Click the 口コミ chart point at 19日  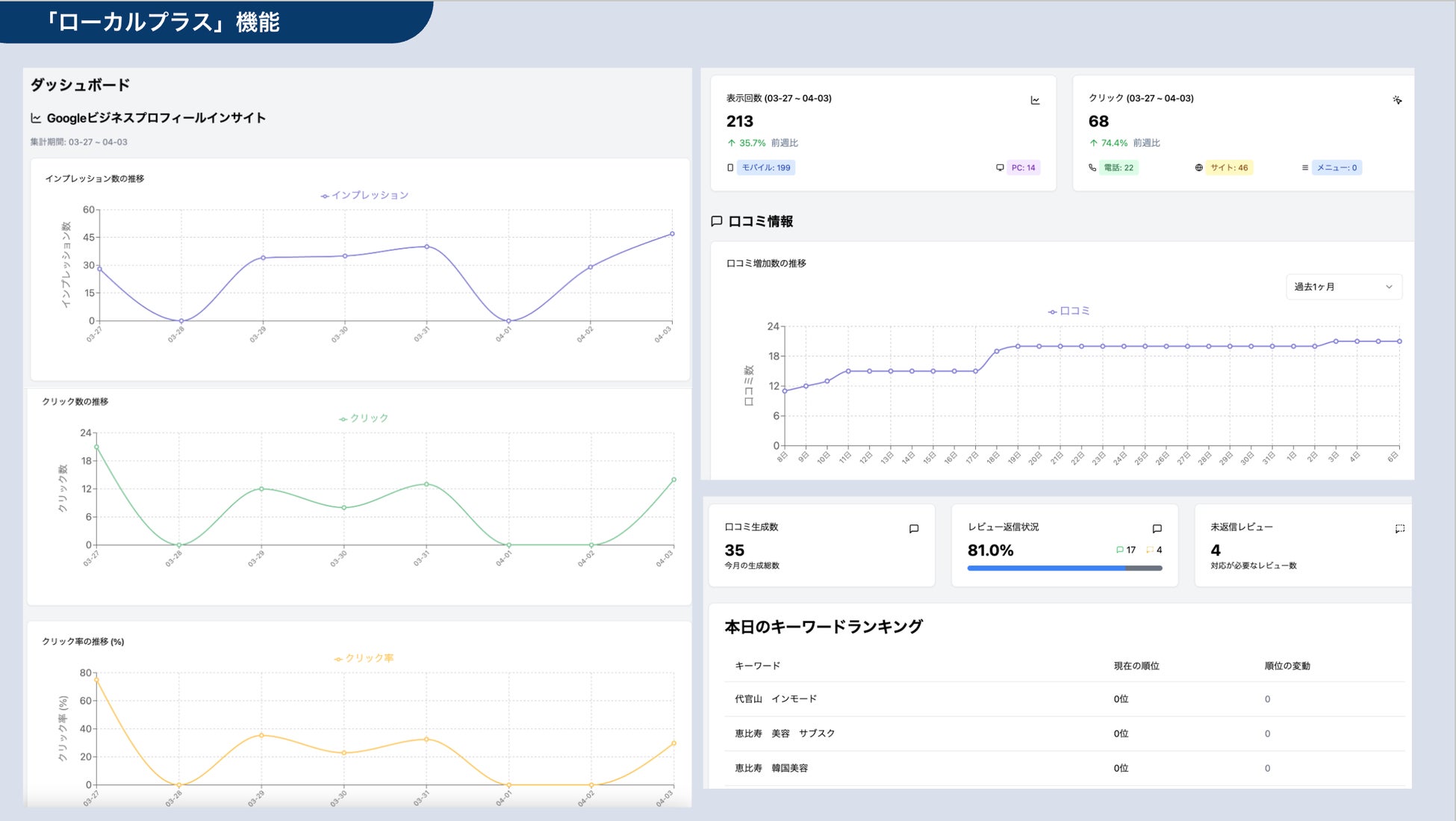1018,346
